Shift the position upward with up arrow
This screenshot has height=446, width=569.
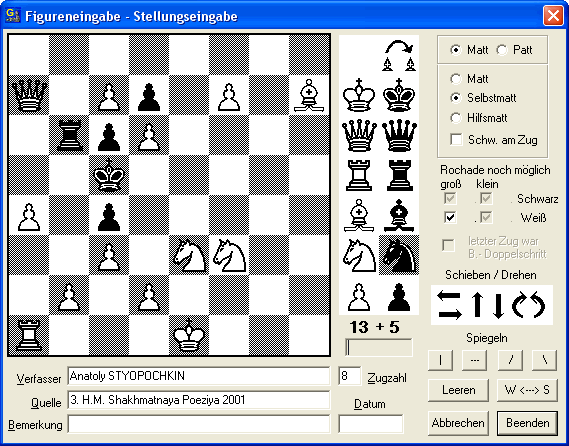(x=478, y=305)
